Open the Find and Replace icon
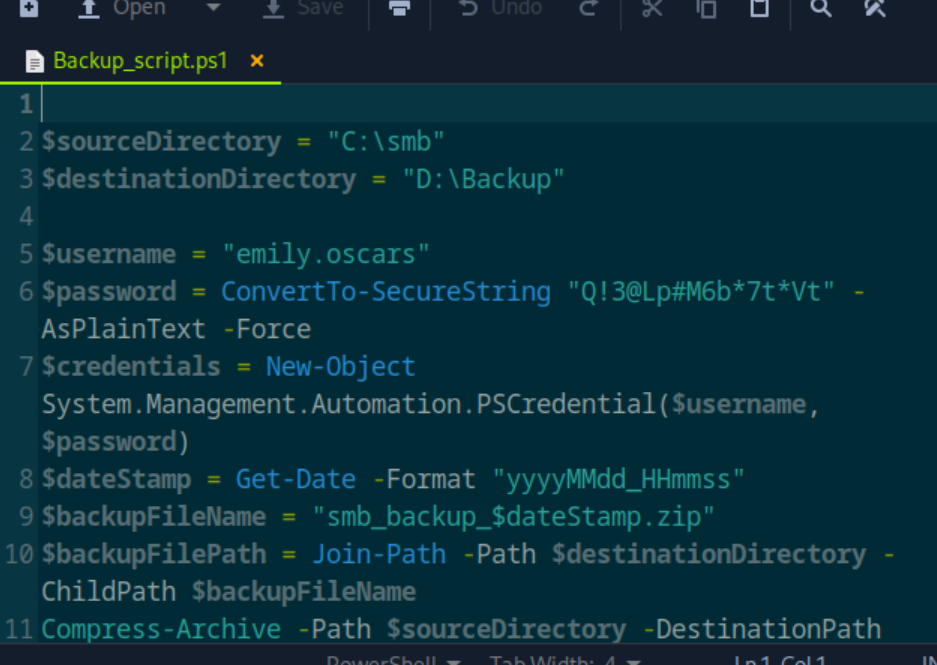937x665 pixels. [x=875, y=8]
